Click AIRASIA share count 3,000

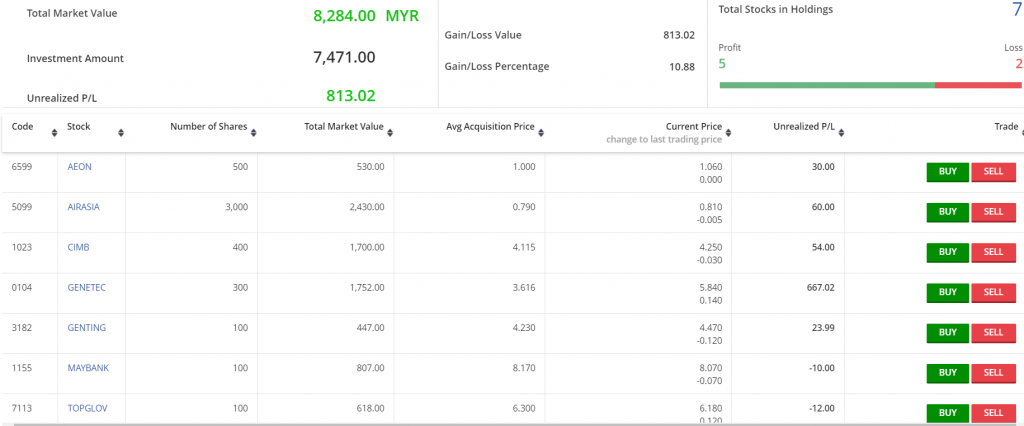coord(237,207)
